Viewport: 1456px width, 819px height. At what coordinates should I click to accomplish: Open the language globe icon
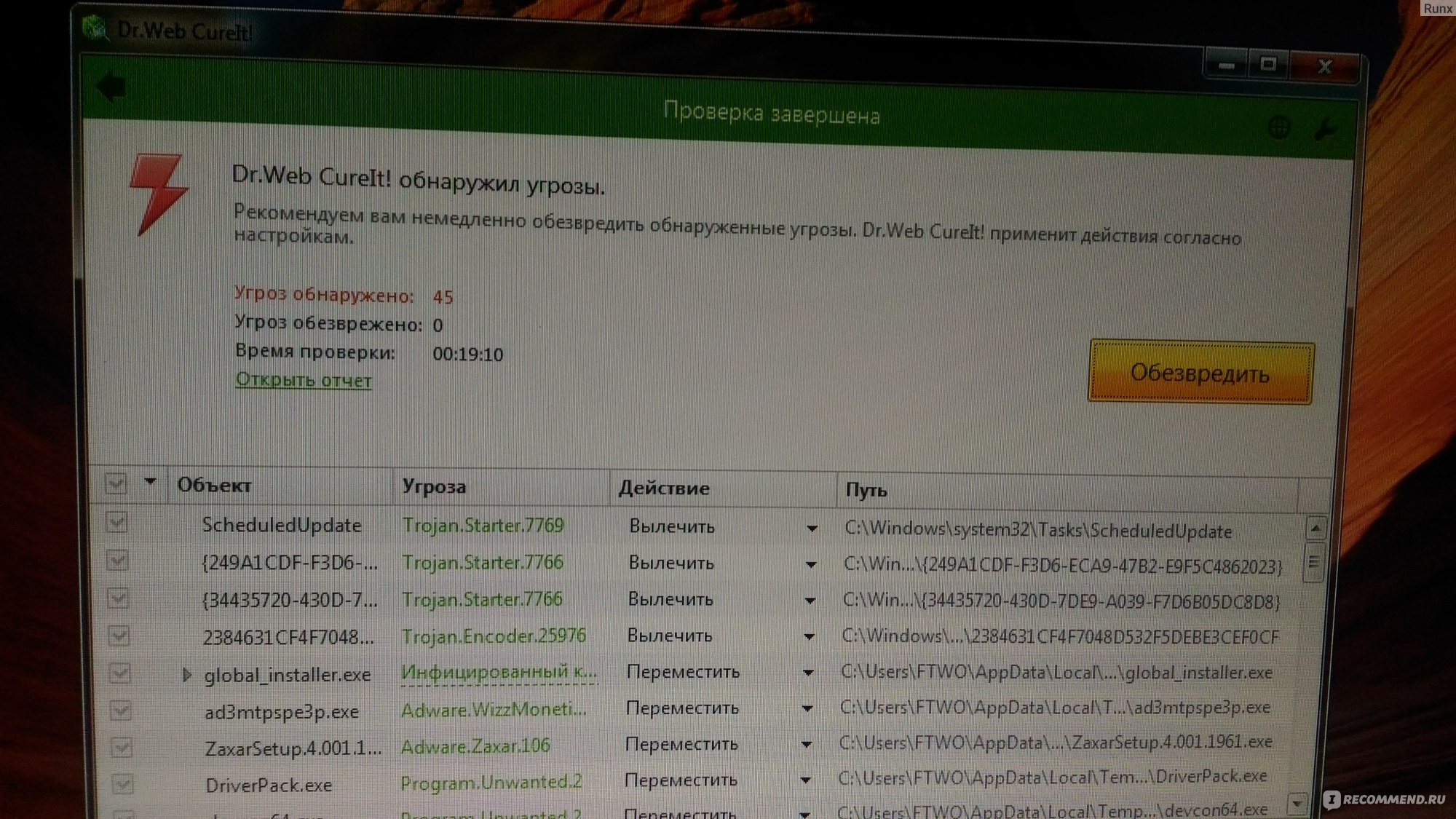[1280, 127]
